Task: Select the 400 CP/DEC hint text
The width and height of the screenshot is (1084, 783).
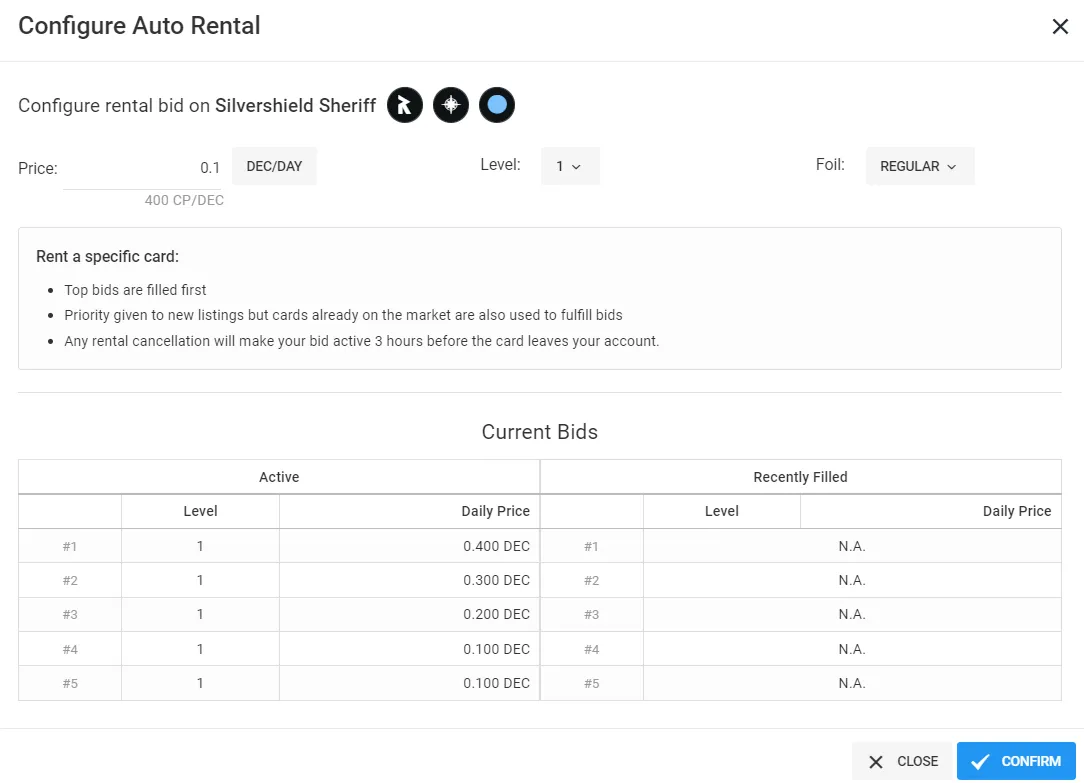Action: click(x=184, y=200)
